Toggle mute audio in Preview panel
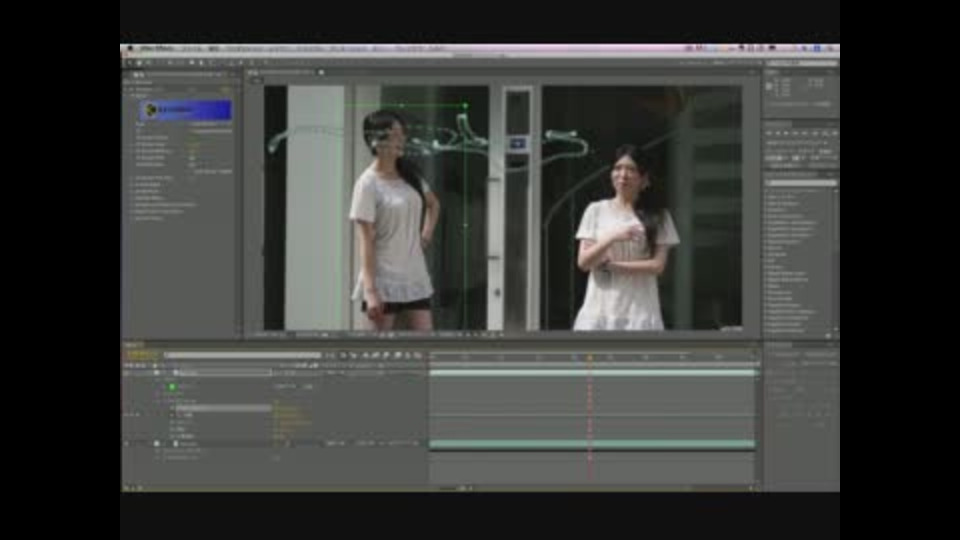This screenshot has width=960, height=540. click(x=814, y=132)
